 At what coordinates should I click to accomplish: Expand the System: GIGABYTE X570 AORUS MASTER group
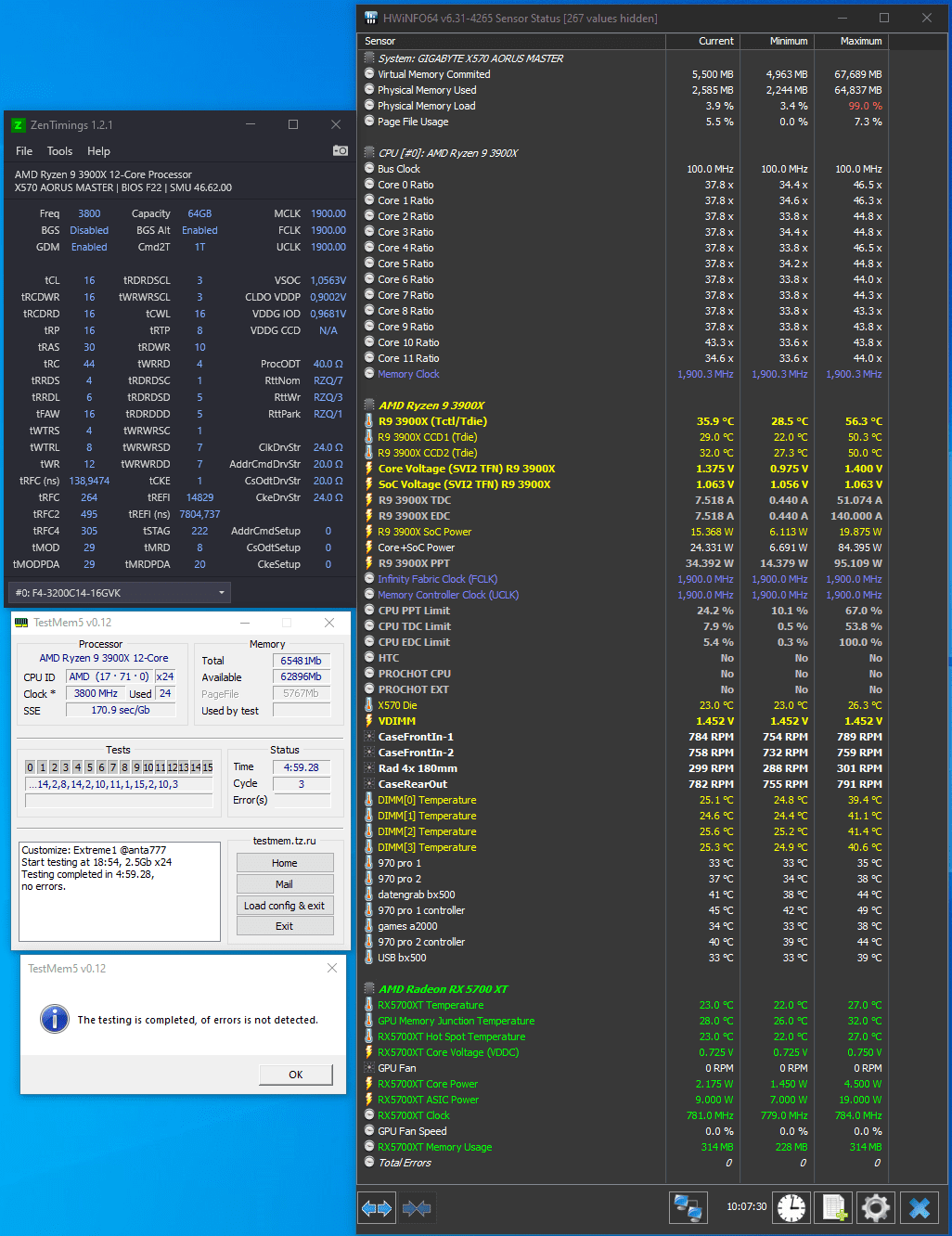[369, 58]
